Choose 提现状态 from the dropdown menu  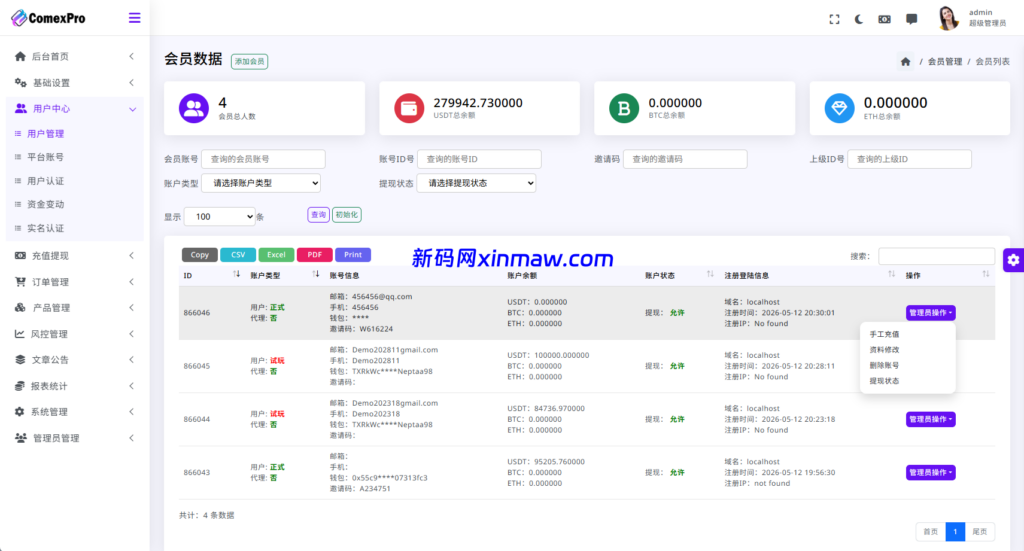pyautogui.click(x=884, y=381)
